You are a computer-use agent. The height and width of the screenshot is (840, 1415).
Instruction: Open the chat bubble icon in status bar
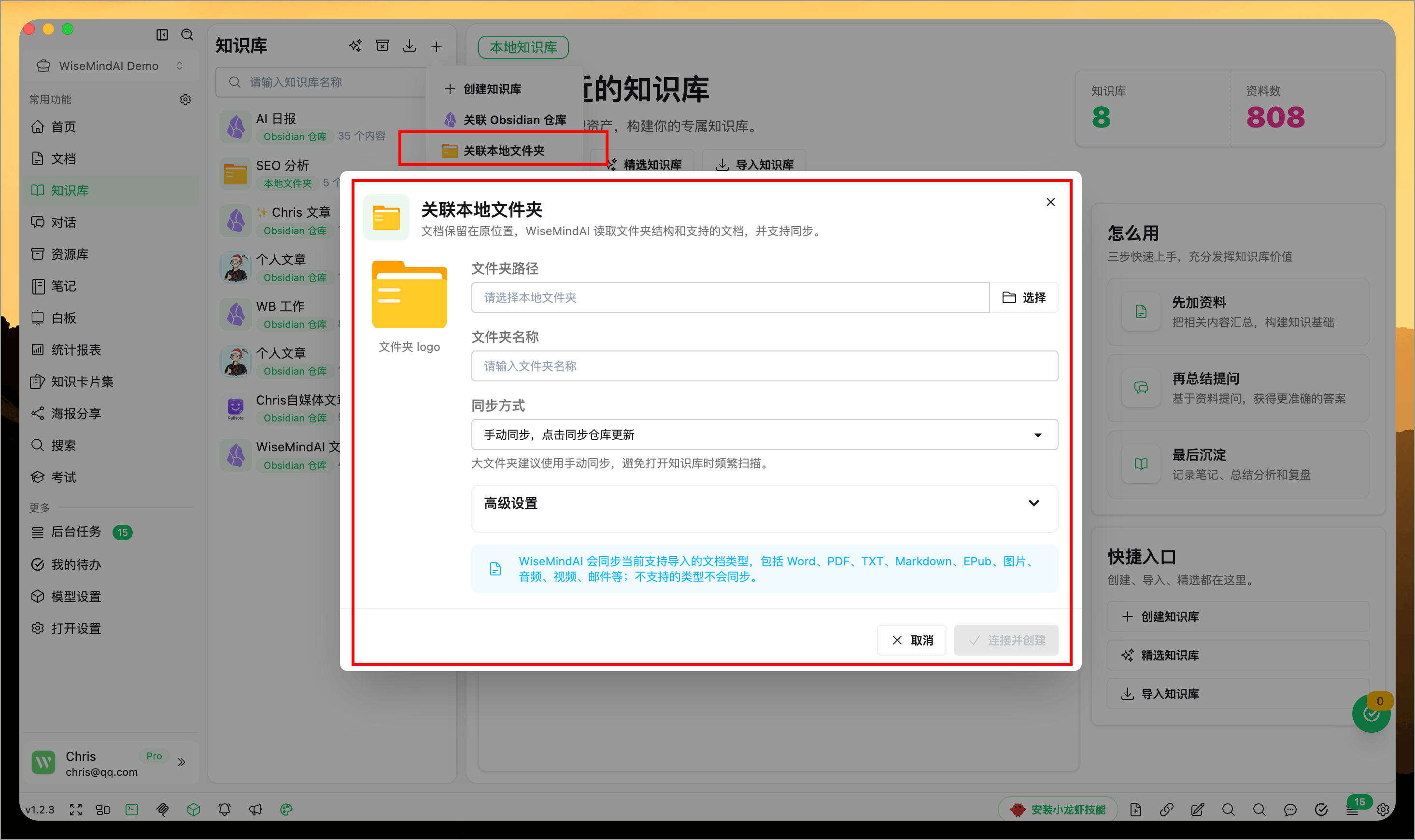(x=1290, y=810)
